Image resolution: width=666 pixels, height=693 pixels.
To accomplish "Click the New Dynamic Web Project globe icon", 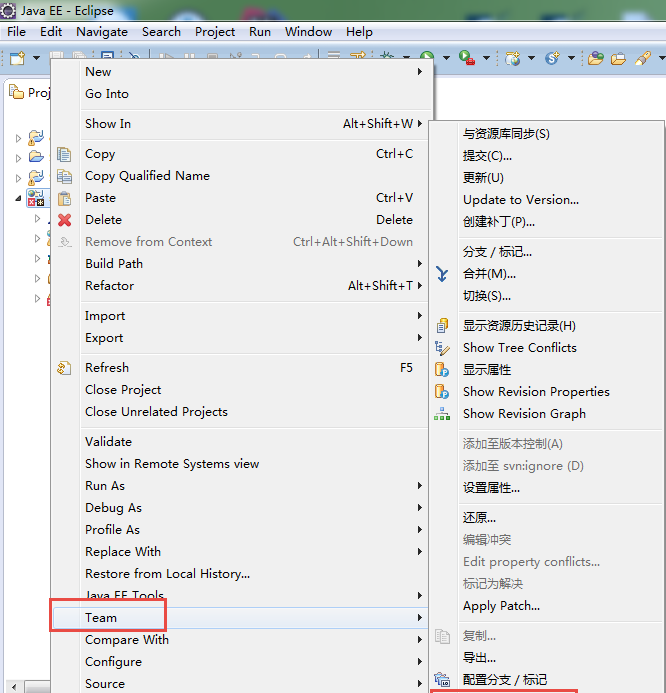I will [512, 58].
